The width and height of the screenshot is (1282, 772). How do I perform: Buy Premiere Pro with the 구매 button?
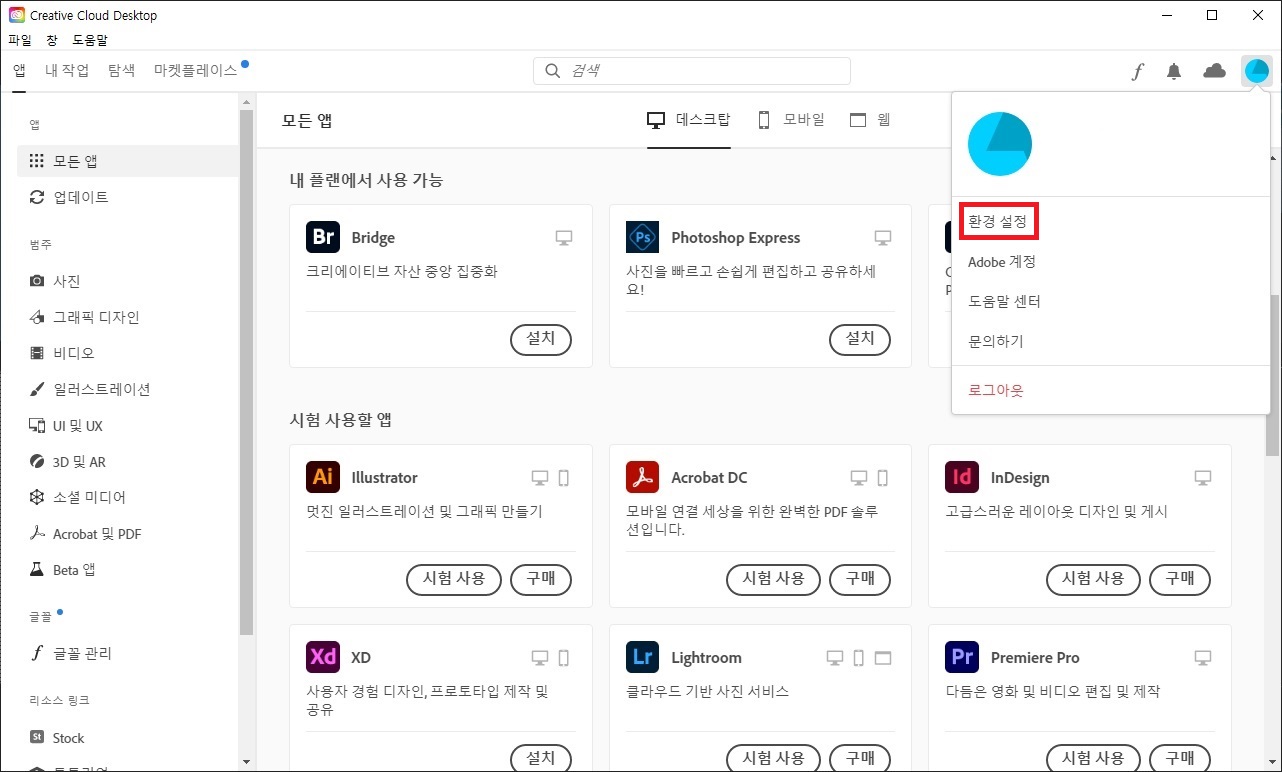[1180, 757]
